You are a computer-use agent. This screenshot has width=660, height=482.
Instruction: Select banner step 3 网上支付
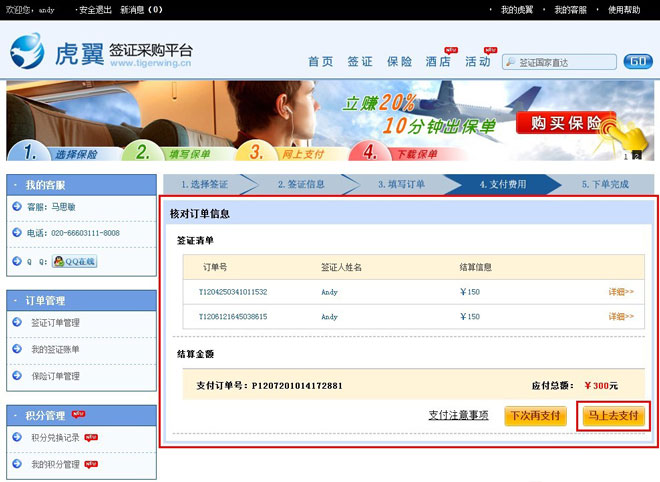tap(290, 152)
